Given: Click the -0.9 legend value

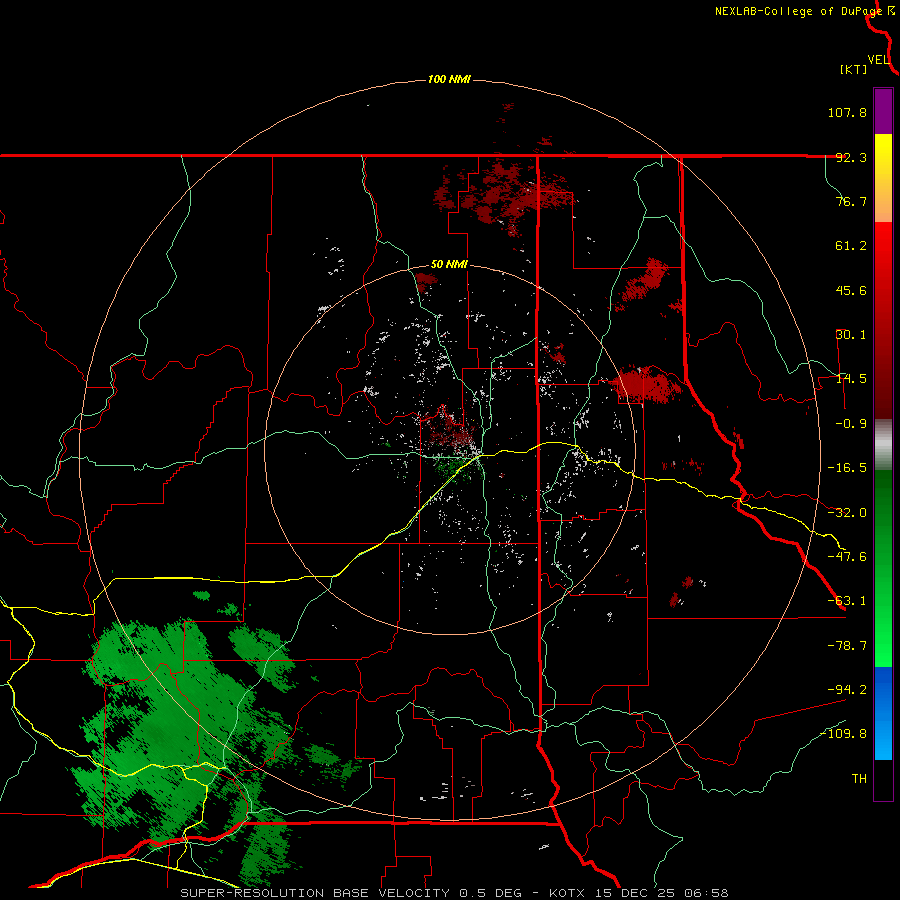Looking at the screenshot, I should coord(851,424).
